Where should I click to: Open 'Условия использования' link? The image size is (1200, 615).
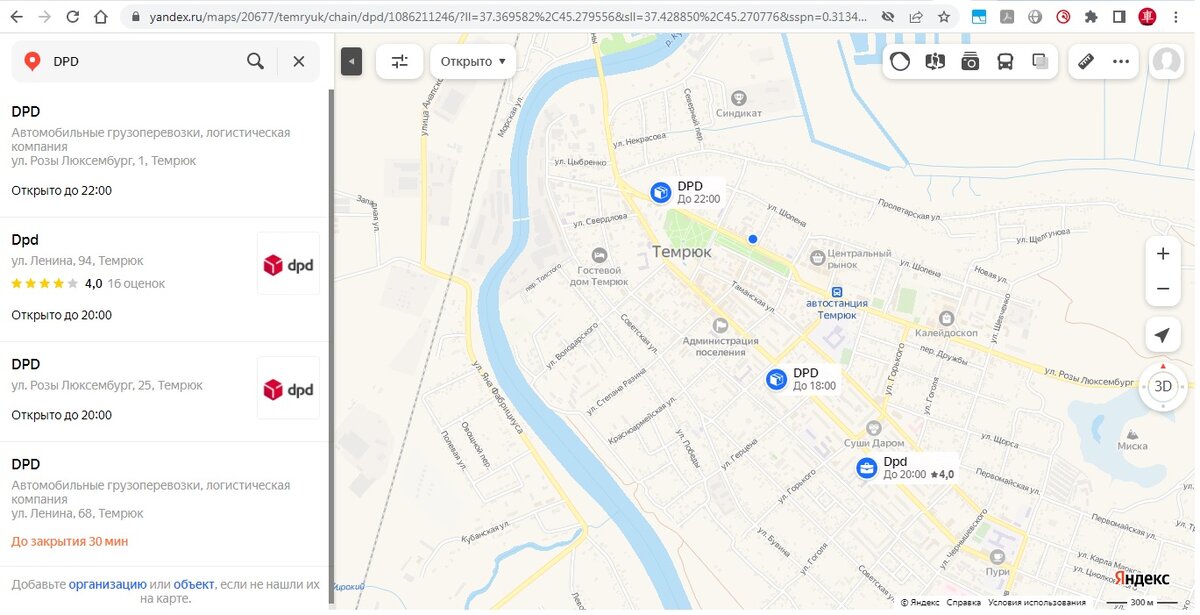click(1037, 602)
